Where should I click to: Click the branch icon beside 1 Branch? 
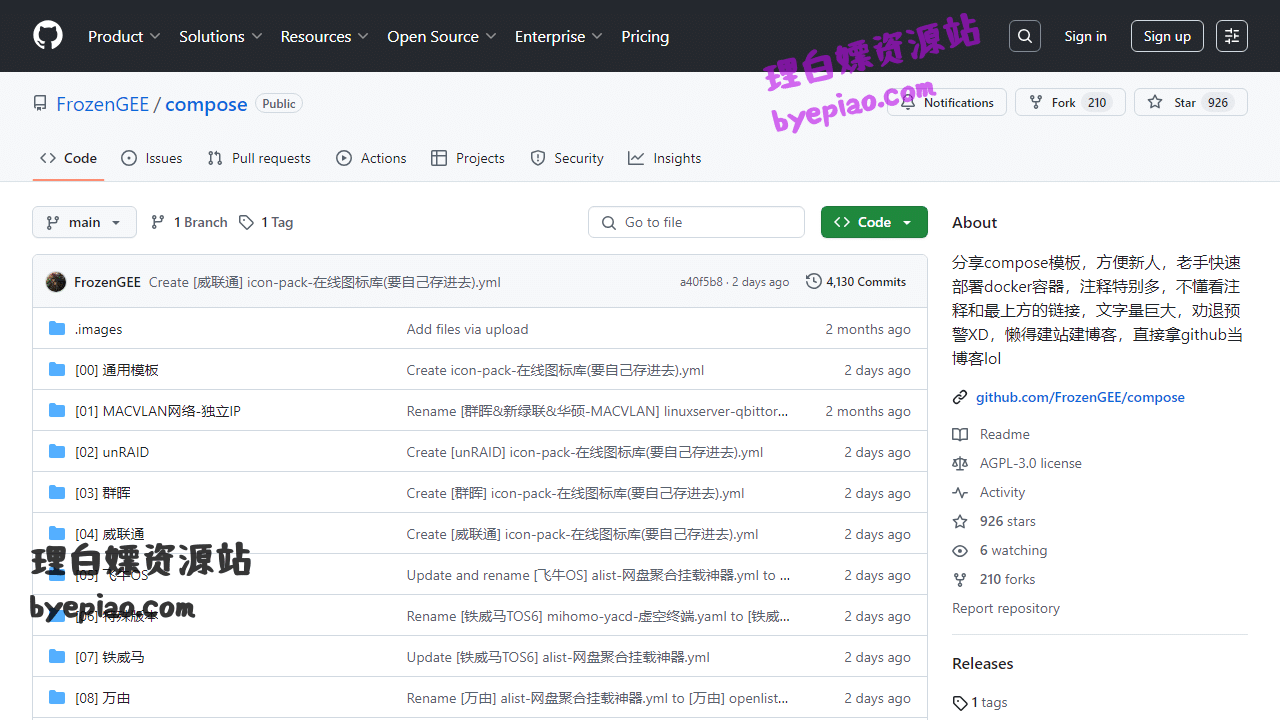pyautogui.click(x=158, y=222)
